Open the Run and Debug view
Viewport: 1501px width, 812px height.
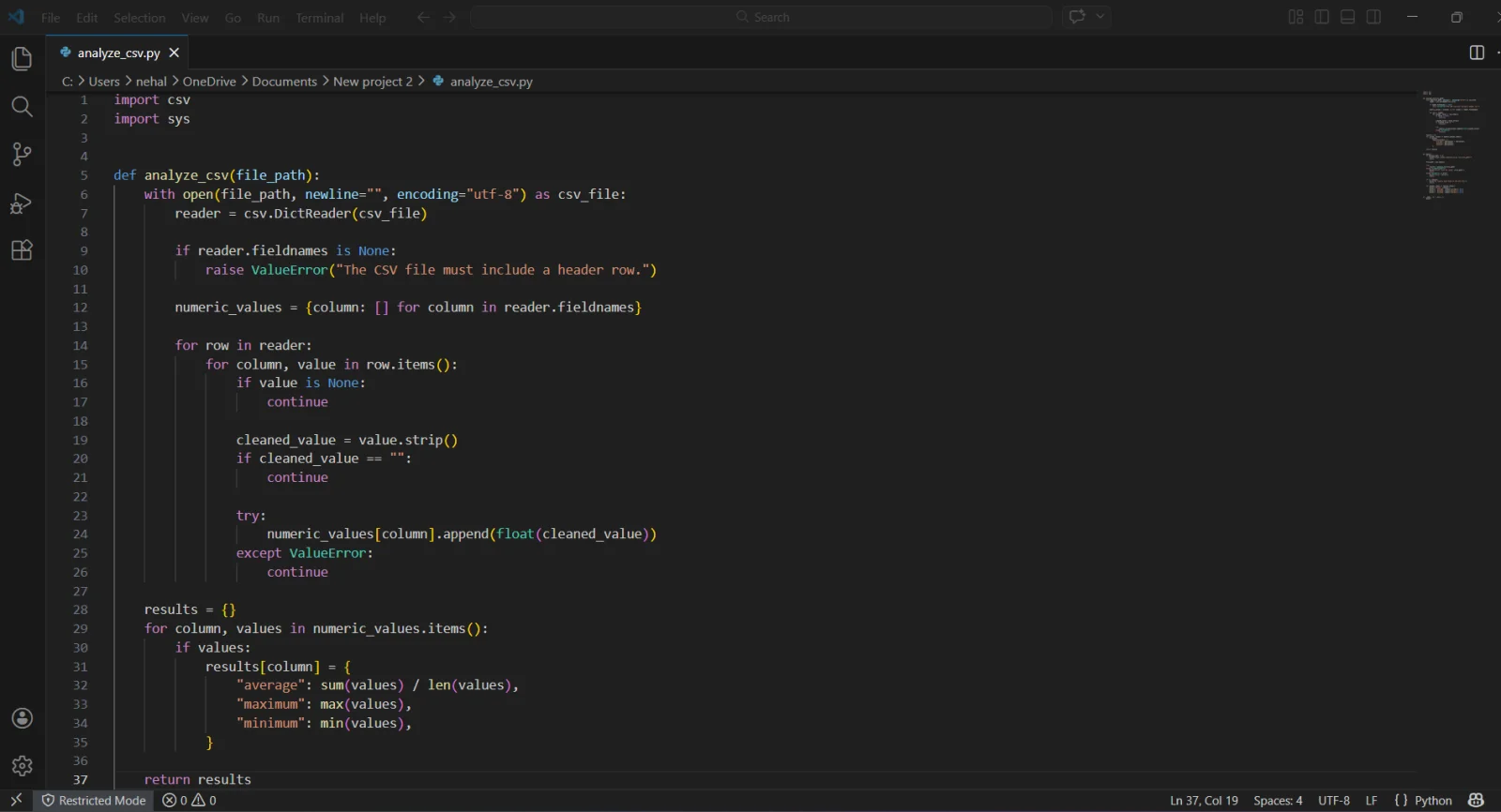[x=22, y=203]
